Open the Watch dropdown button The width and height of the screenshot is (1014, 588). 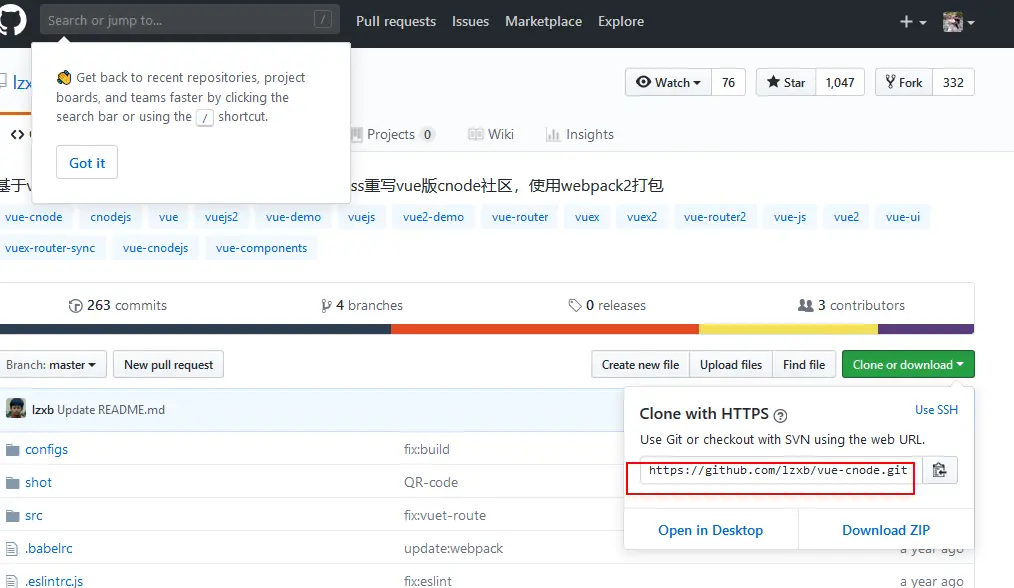coord(669,82)
